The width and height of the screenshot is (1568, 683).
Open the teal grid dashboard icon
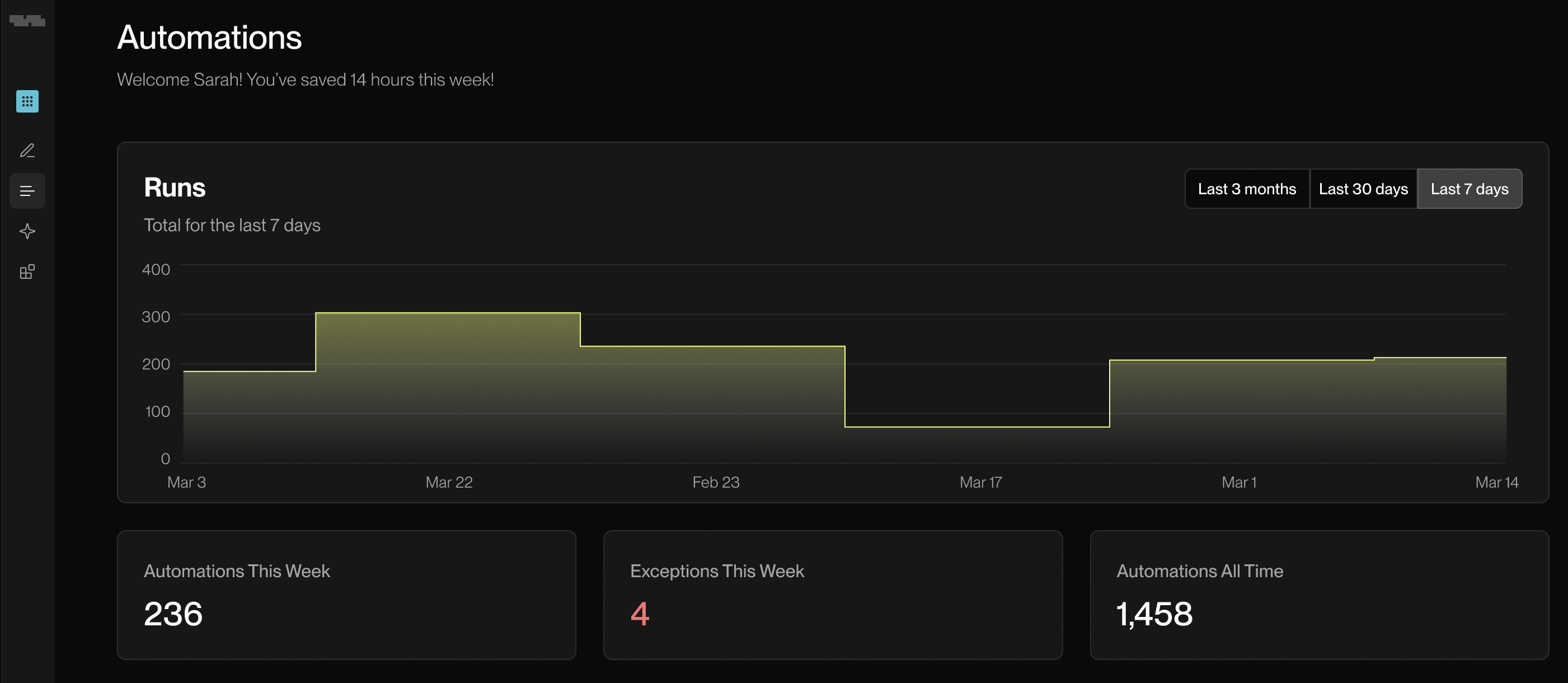click(27, 101)
